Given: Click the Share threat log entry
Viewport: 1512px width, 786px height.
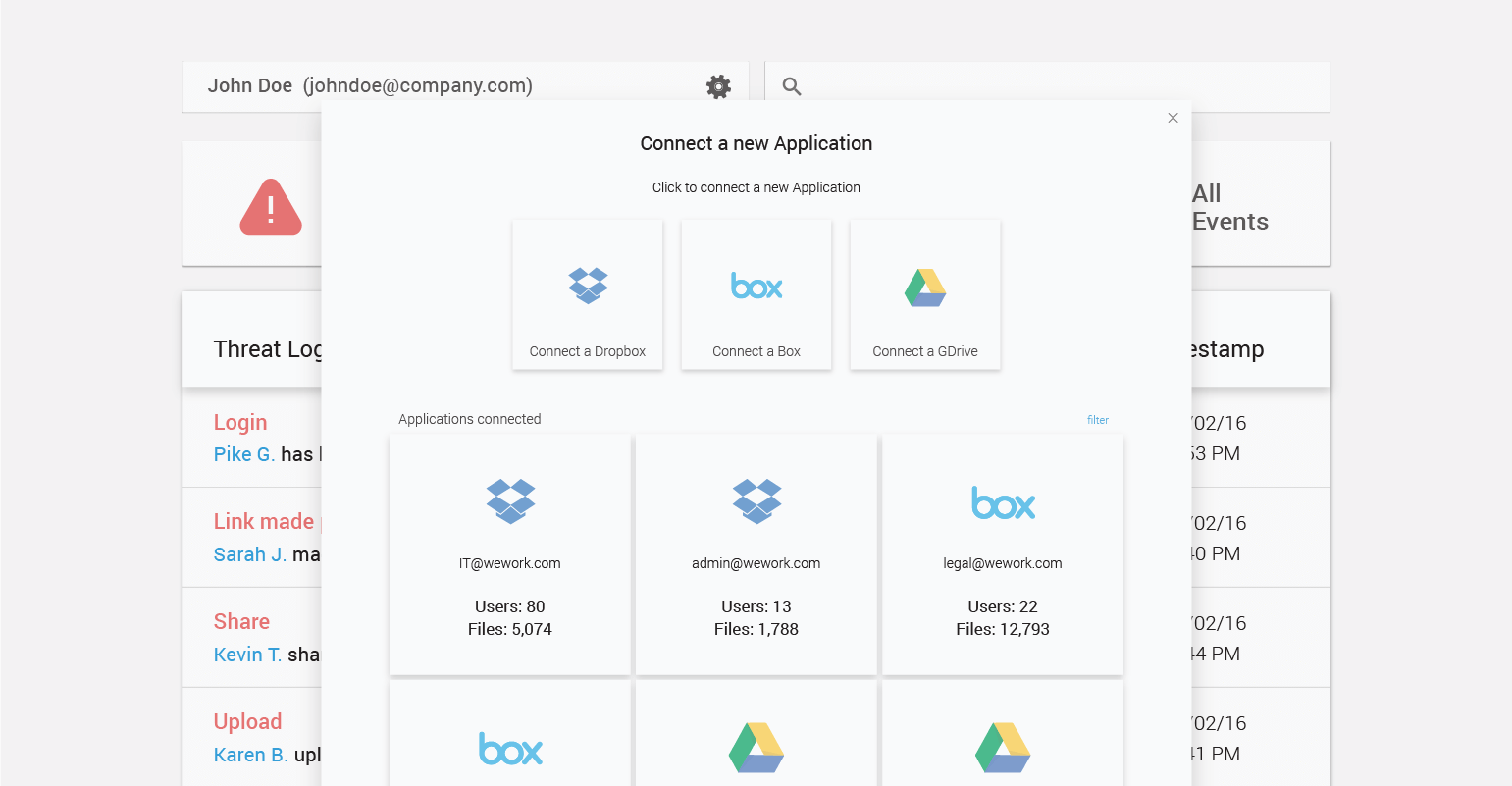Looking at the screenshot, I should [x=241, y=621].
